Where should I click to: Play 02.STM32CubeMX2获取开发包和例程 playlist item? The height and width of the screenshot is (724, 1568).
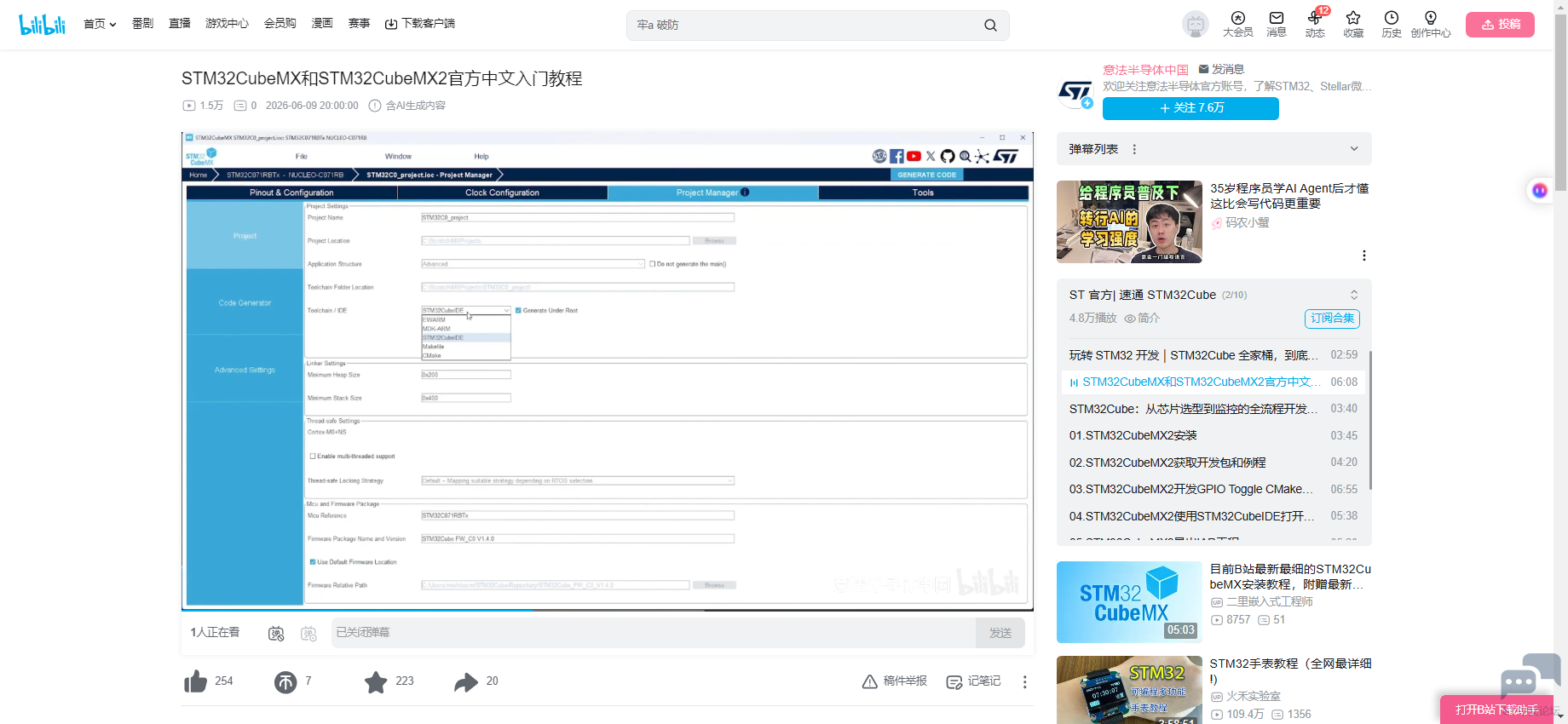(1213, 463)
